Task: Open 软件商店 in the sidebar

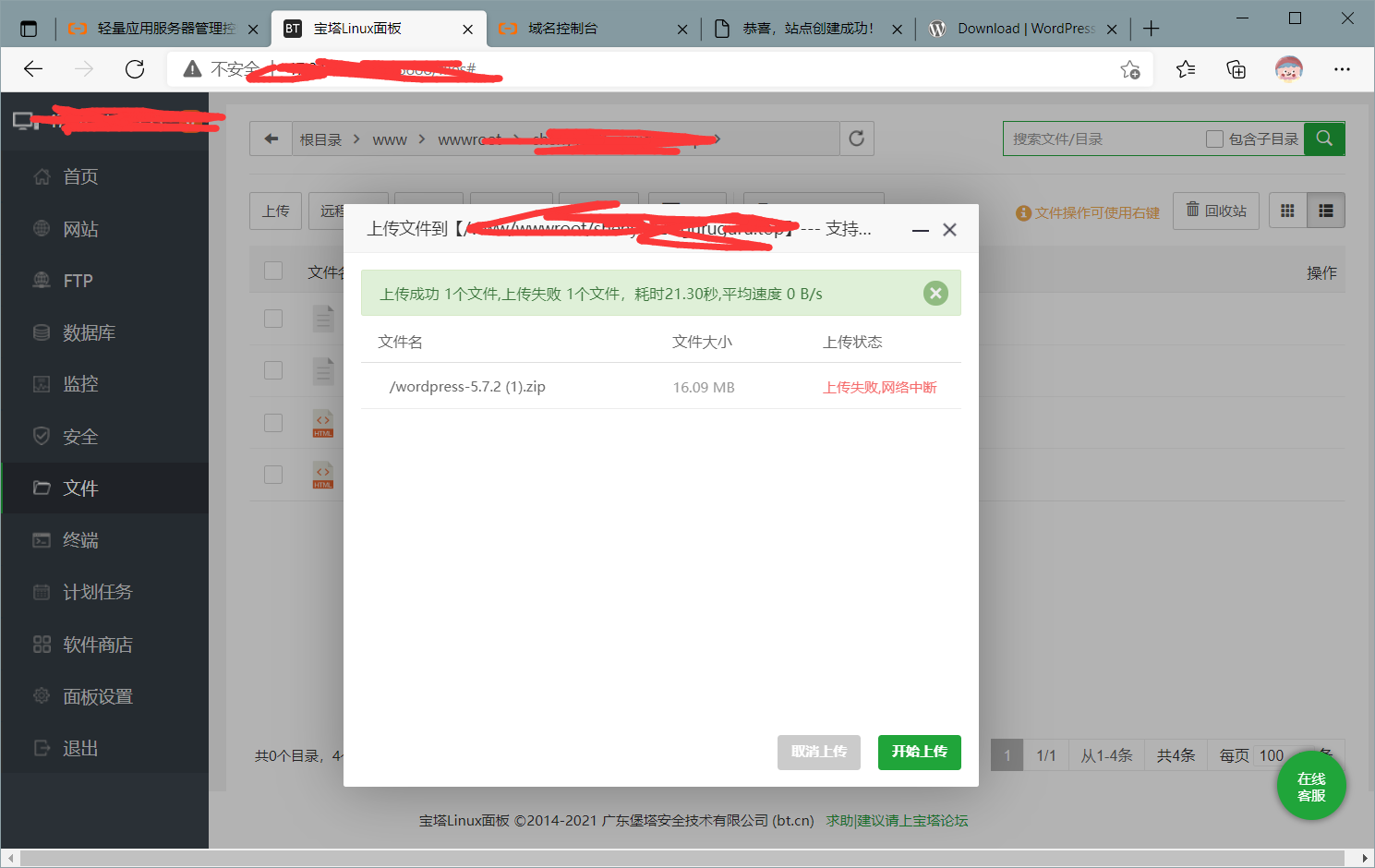Action: 105,645
